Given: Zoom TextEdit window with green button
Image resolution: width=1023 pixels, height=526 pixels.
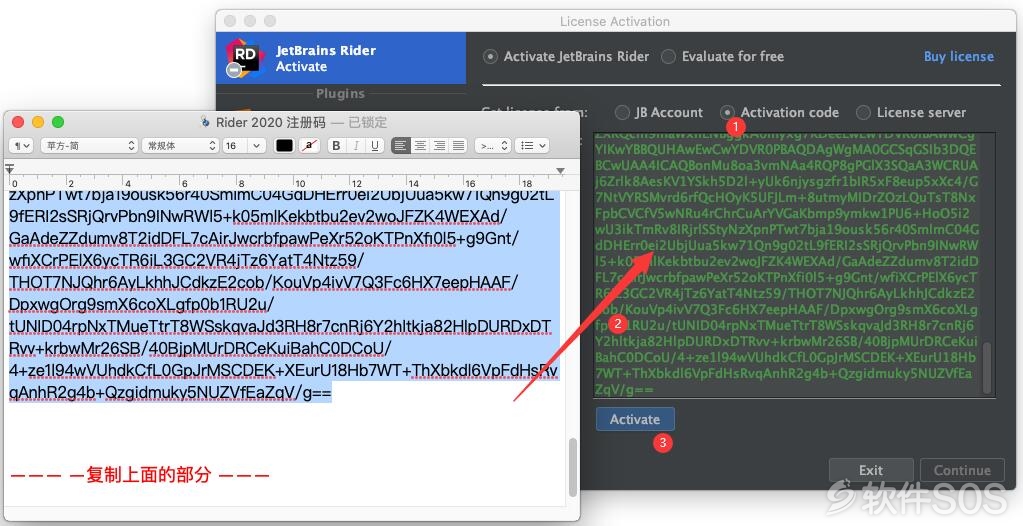Looking at the screenshot, I should point(58,122).
